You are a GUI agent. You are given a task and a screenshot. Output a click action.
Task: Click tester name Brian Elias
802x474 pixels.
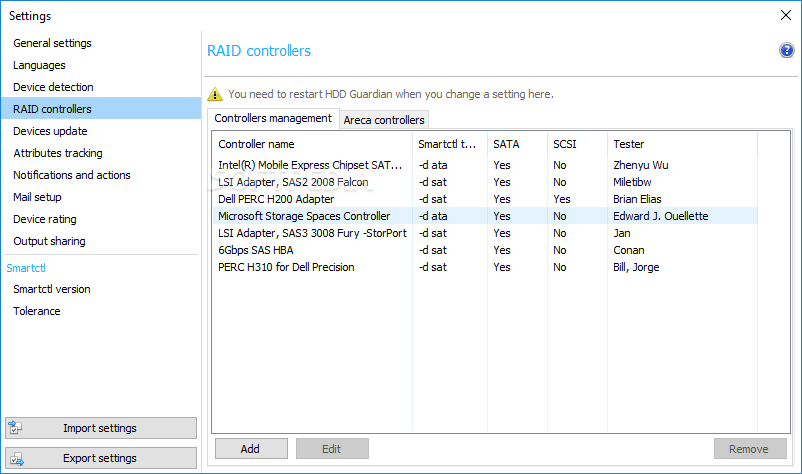tap(637, 199)
